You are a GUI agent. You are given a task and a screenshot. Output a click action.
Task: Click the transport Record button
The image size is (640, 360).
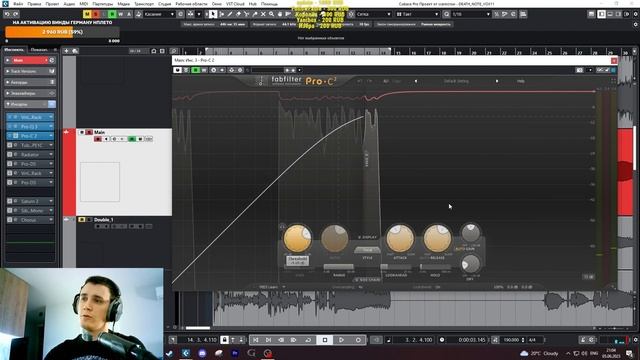(x=358, y=340)
